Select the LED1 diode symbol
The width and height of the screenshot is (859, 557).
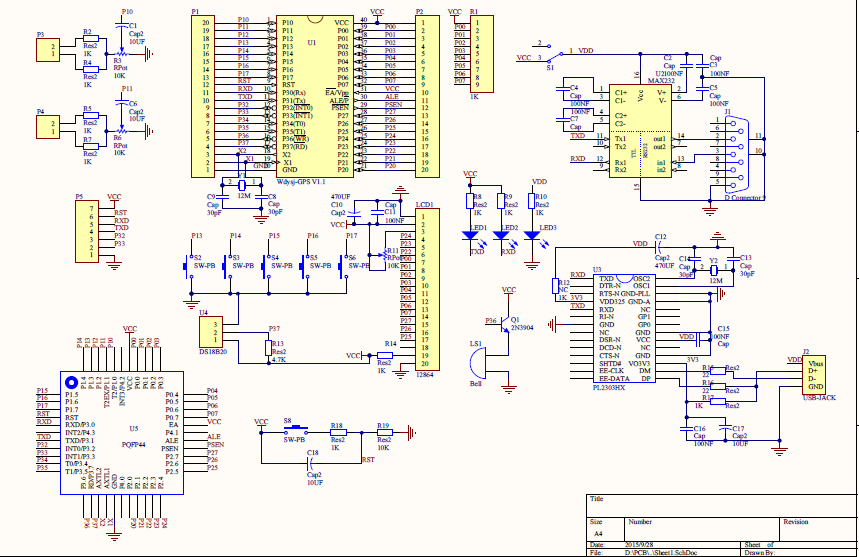point(471,236)
